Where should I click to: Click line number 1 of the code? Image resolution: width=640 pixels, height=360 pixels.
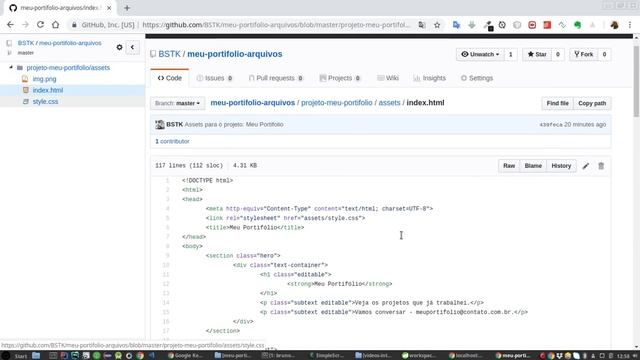[167, 180]
